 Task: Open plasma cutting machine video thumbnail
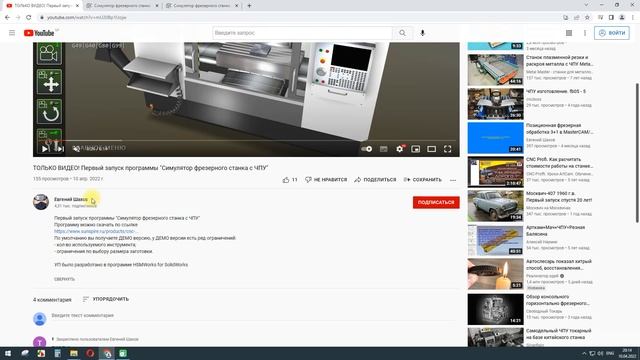pyautogui.click(x=496, y=70)
